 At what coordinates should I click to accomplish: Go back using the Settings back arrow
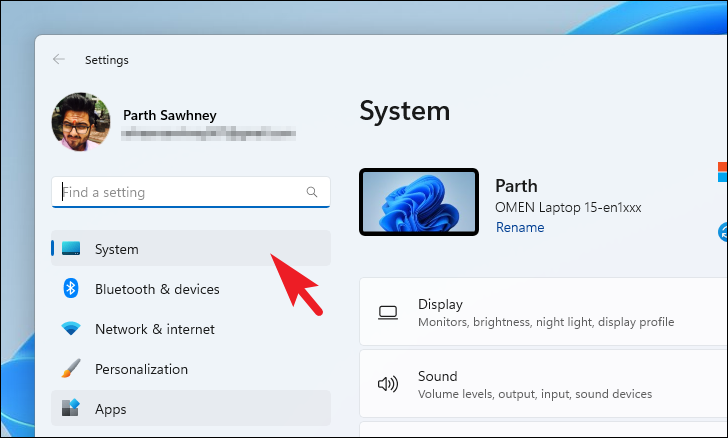pos(59,59)
